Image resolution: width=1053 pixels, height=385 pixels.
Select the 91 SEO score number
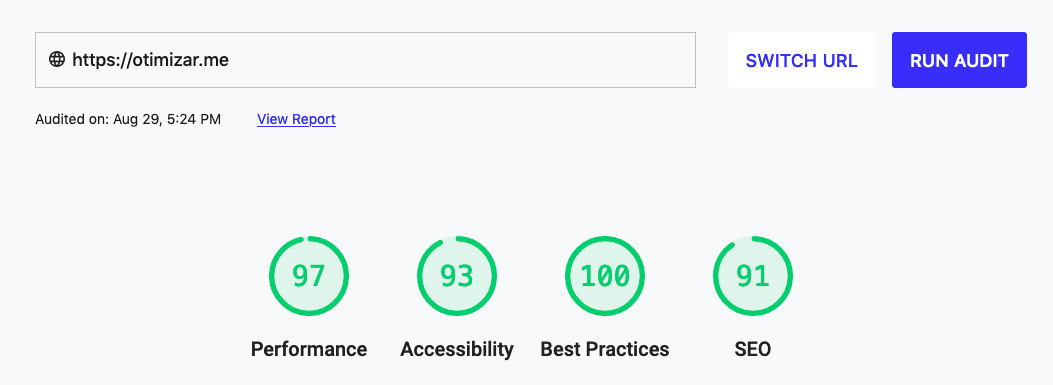[x=753, y=276]
